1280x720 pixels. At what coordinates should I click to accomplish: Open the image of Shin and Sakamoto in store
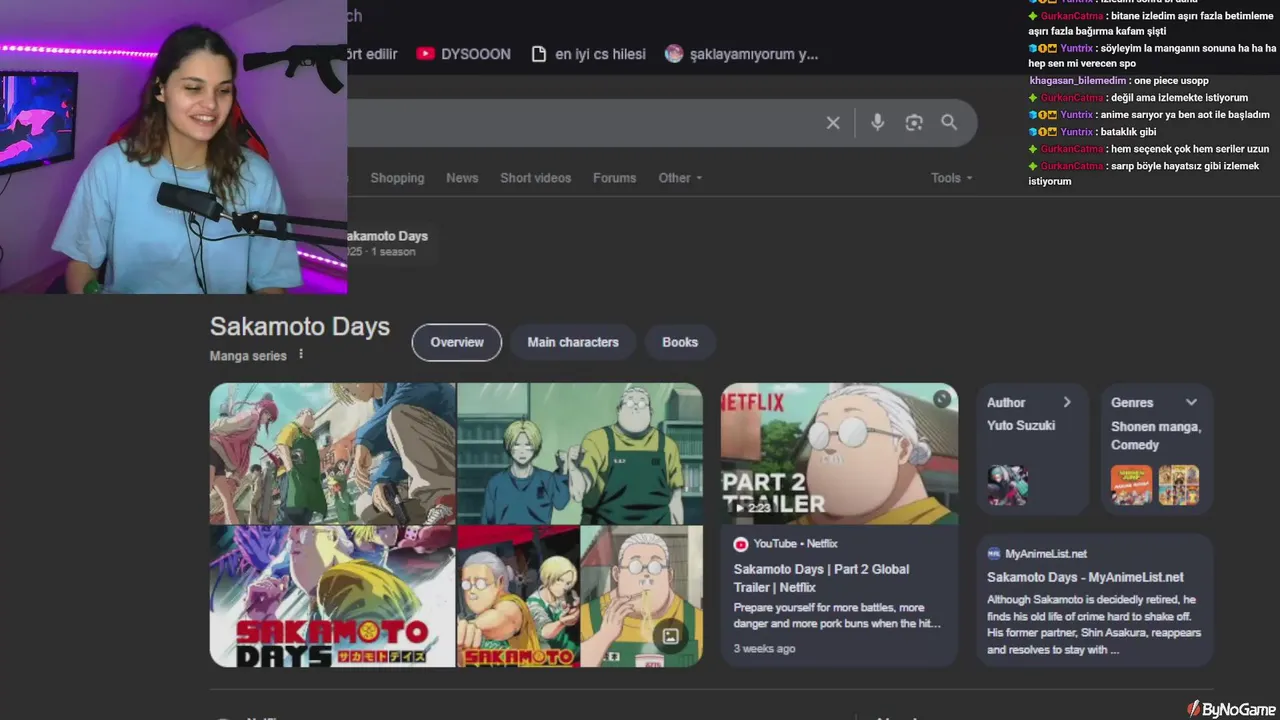580,453
